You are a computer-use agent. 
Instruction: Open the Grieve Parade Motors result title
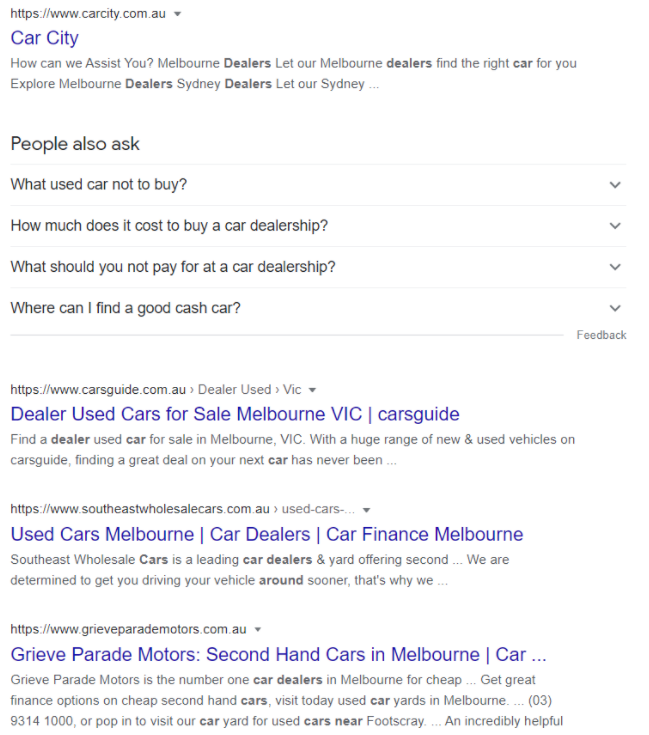click(278, 655)
